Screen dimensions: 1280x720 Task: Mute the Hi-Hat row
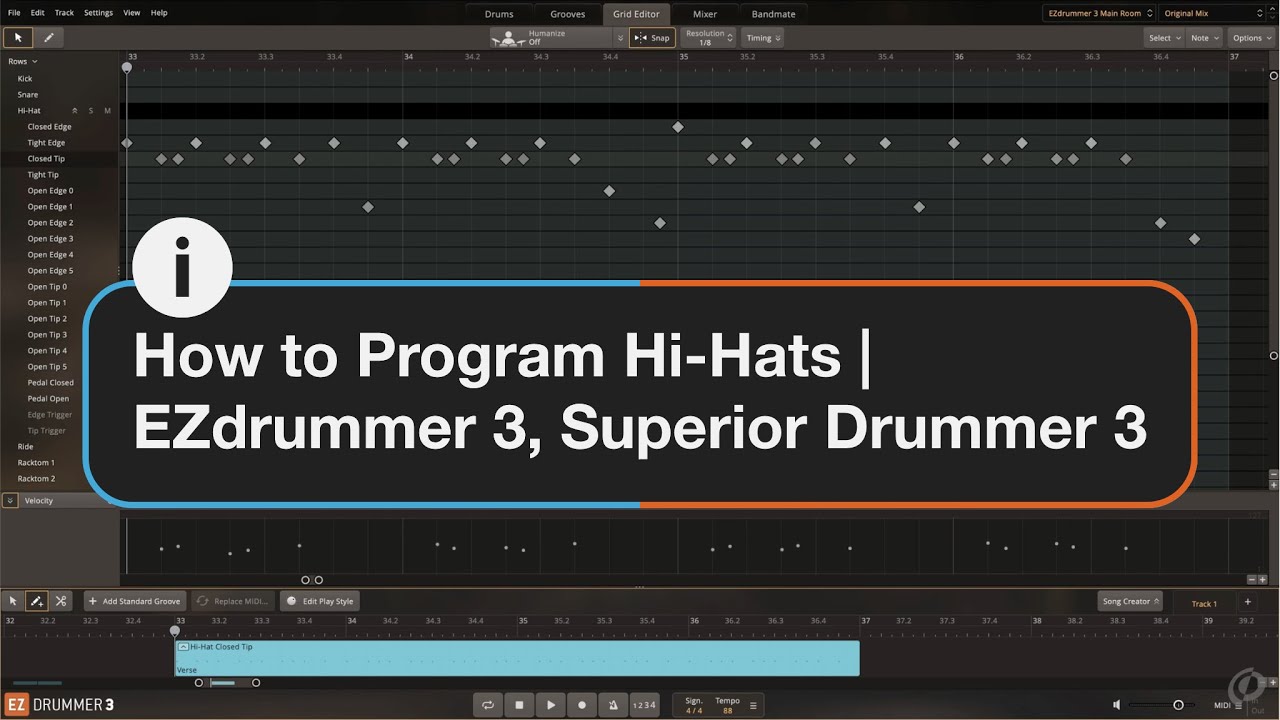point(107,111)
